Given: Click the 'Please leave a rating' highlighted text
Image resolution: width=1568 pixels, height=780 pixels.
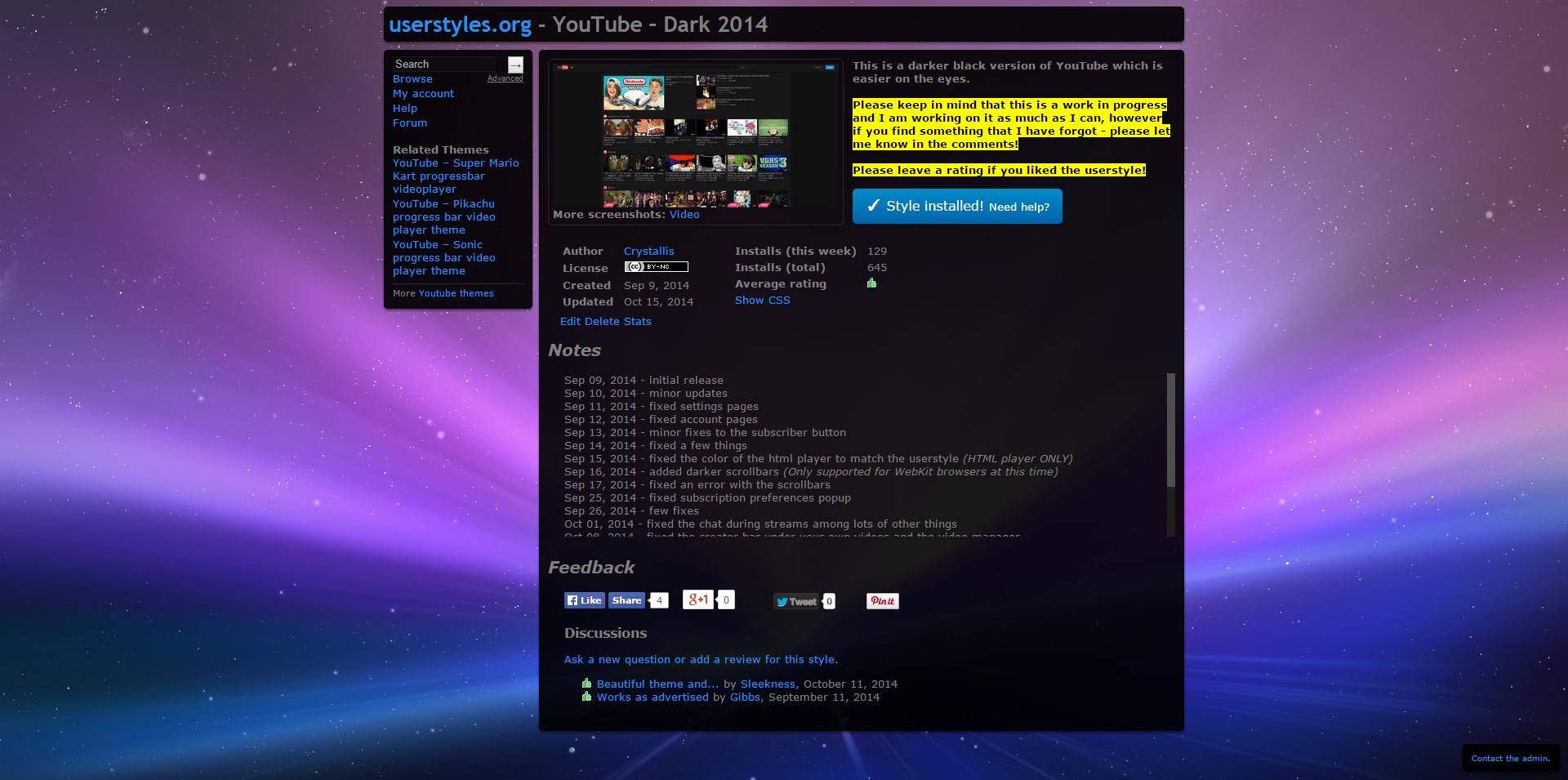Looking at the screenshot, I should tap(999, 171).
